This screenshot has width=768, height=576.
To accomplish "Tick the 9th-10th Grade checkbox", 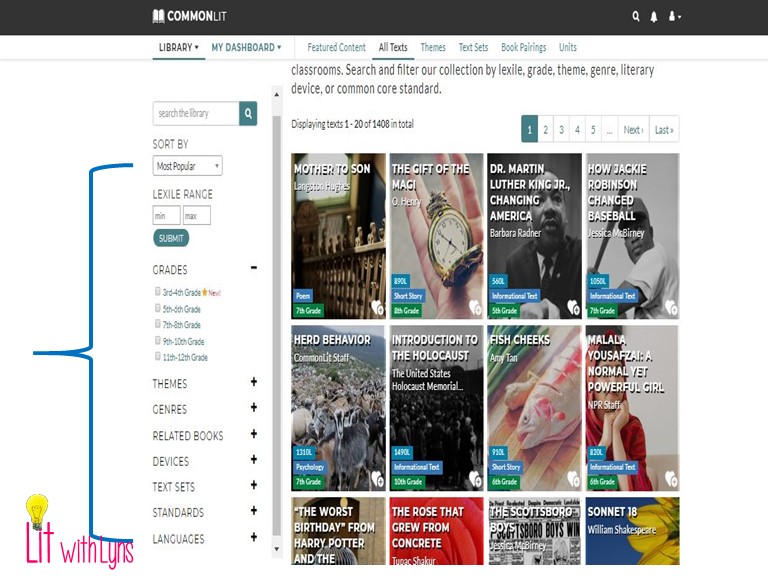I will (x=158, y=340).
